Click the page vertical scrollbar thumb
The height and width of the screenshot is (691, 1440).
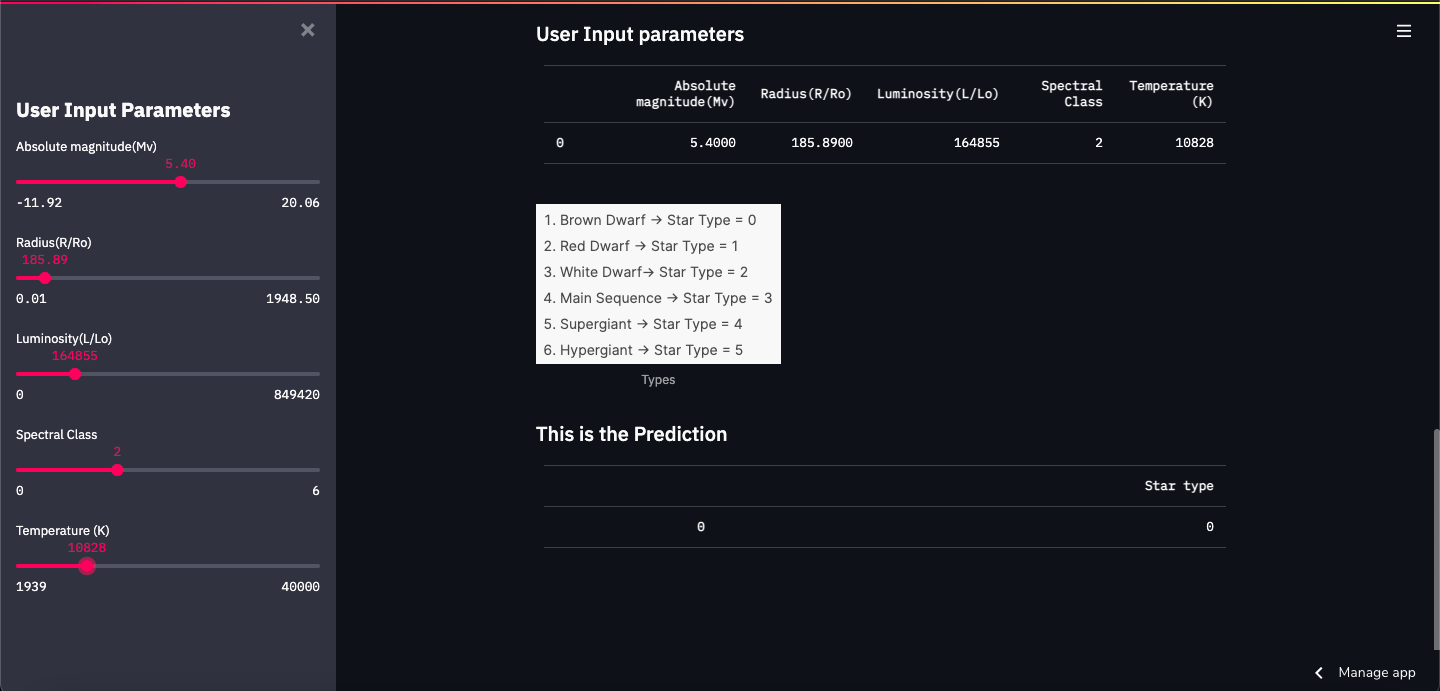[1435, 540]
